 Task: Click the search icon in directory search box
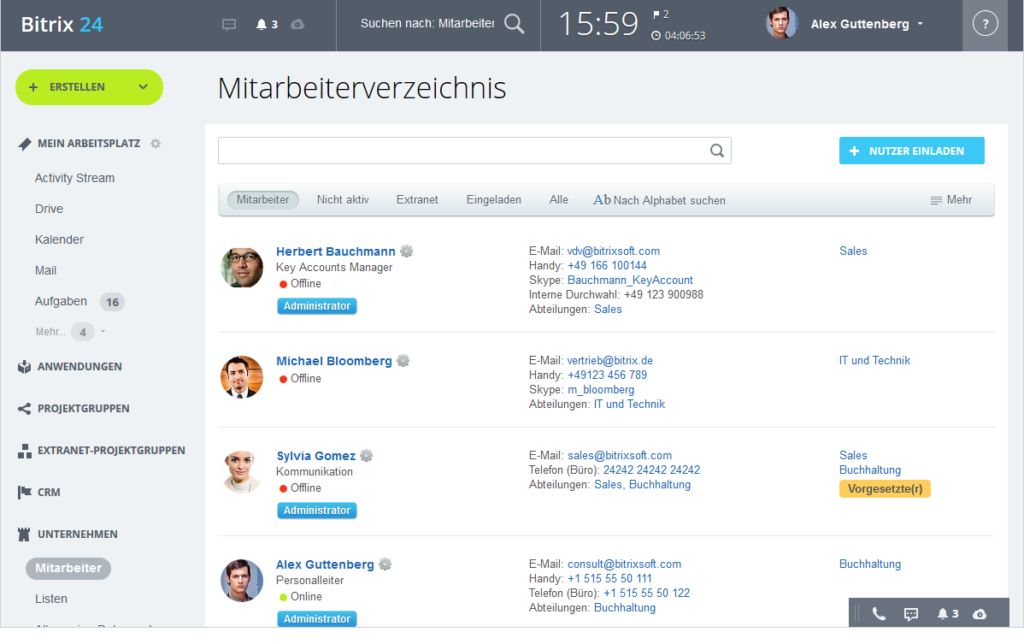tap(717, 151)
